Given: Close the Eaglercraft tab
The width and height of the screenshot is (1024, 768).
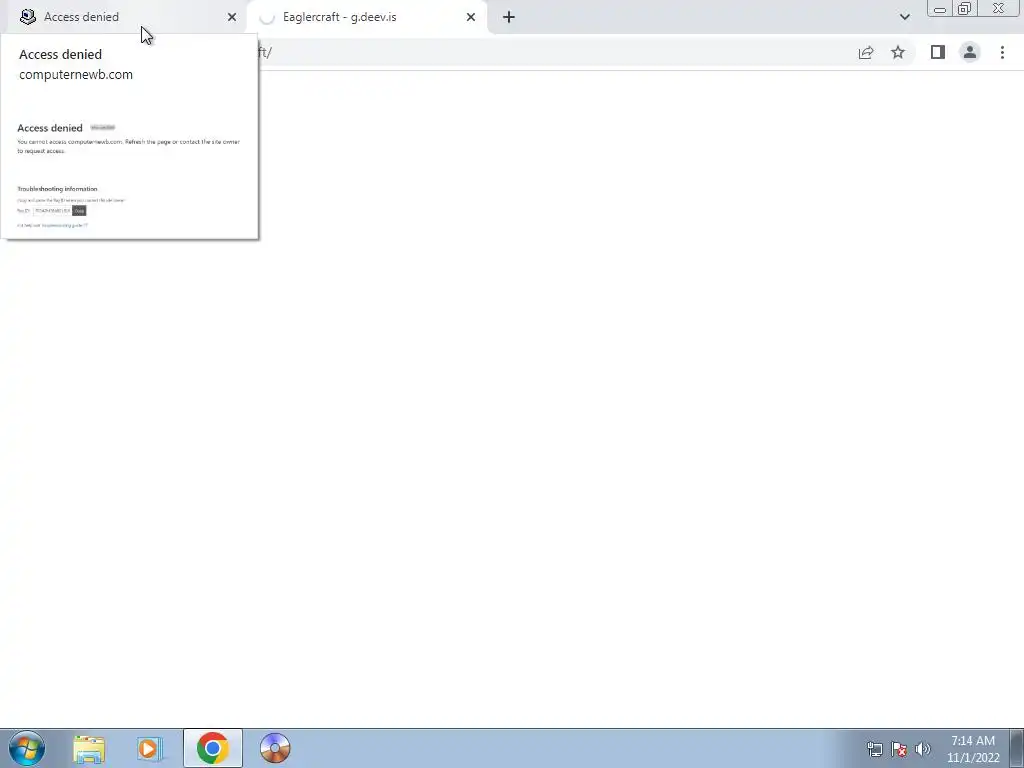Looking at the screenshot, I should point(471,17).
